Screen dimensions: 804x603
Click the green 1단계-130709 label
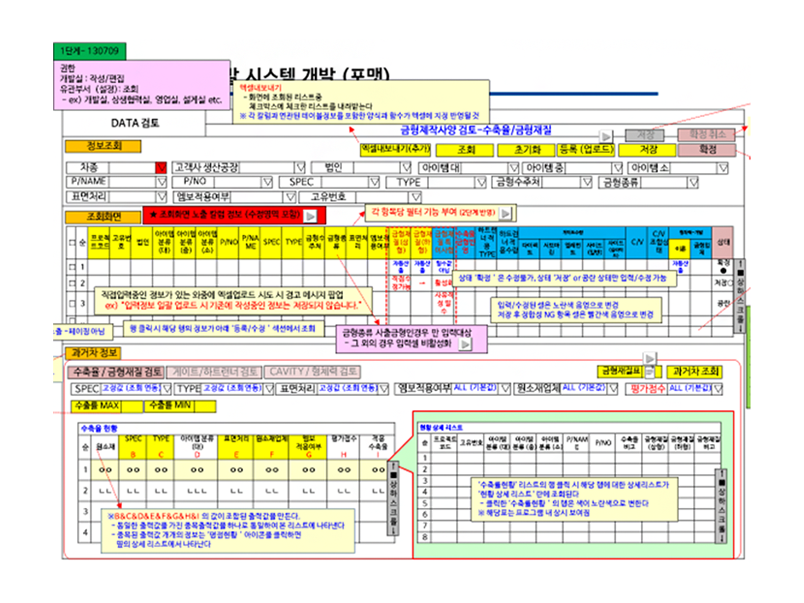tap(89, 51)
